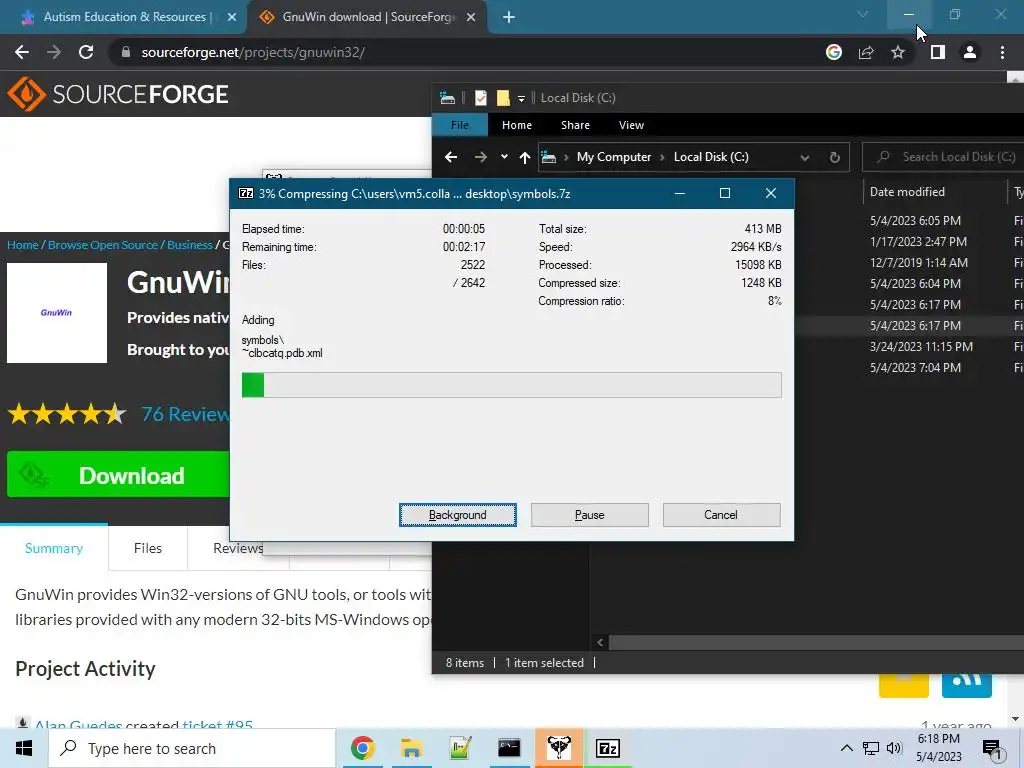Go back in Chrome browser

point(22,52)
